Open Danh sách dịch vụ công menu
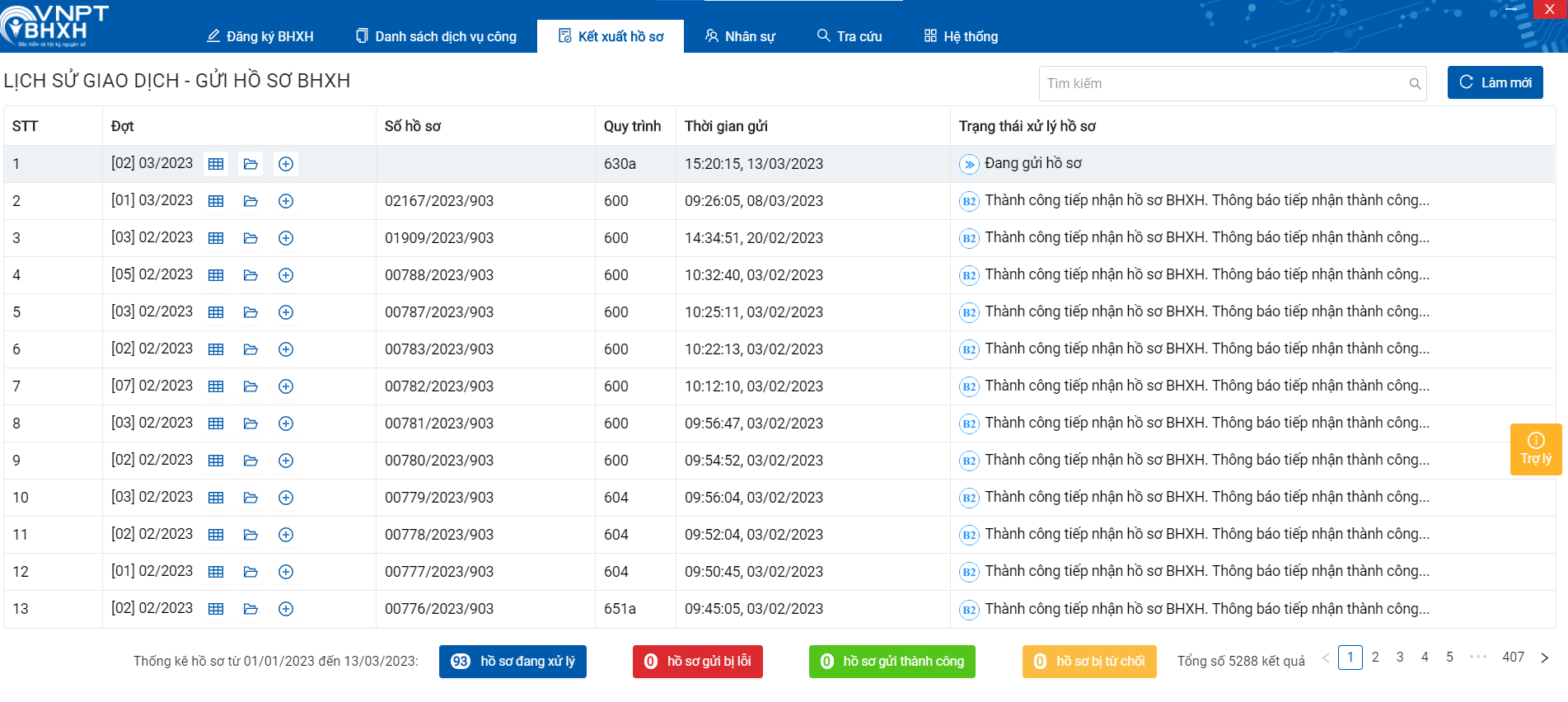 tap(436, 36)
